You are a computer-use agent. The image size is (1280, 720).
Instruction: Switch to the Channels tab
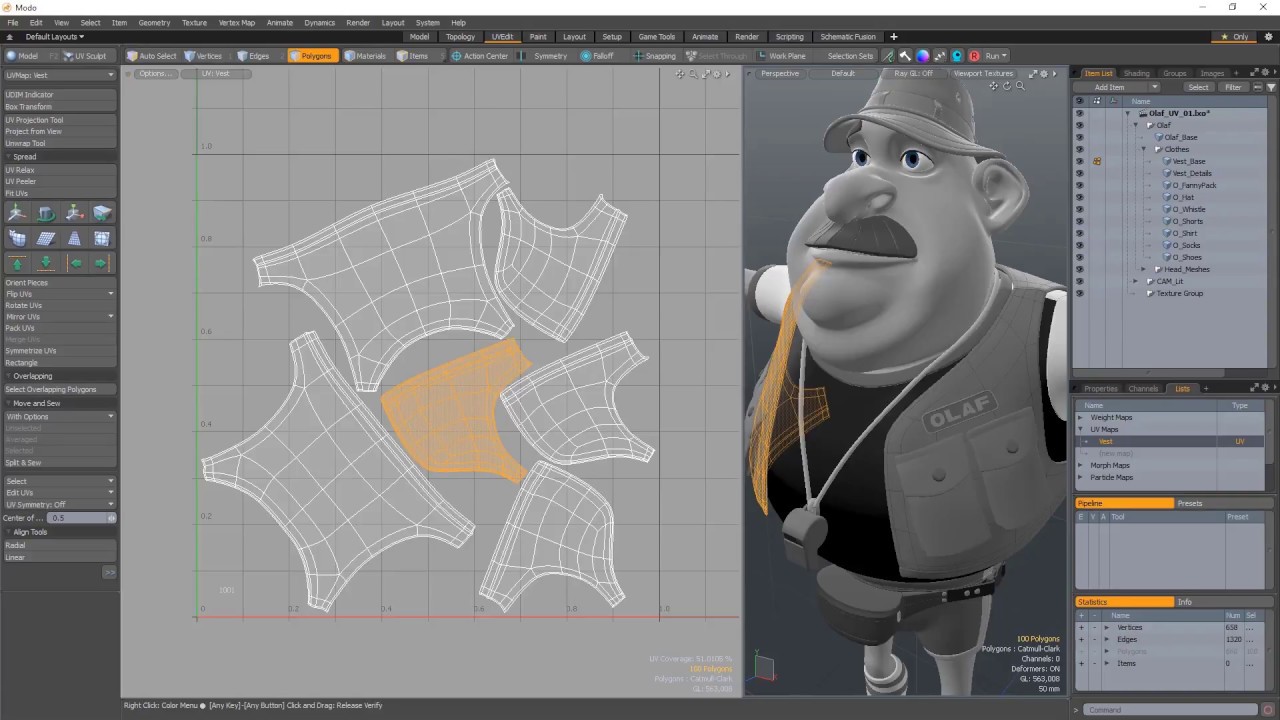[x=1143, y=389]
